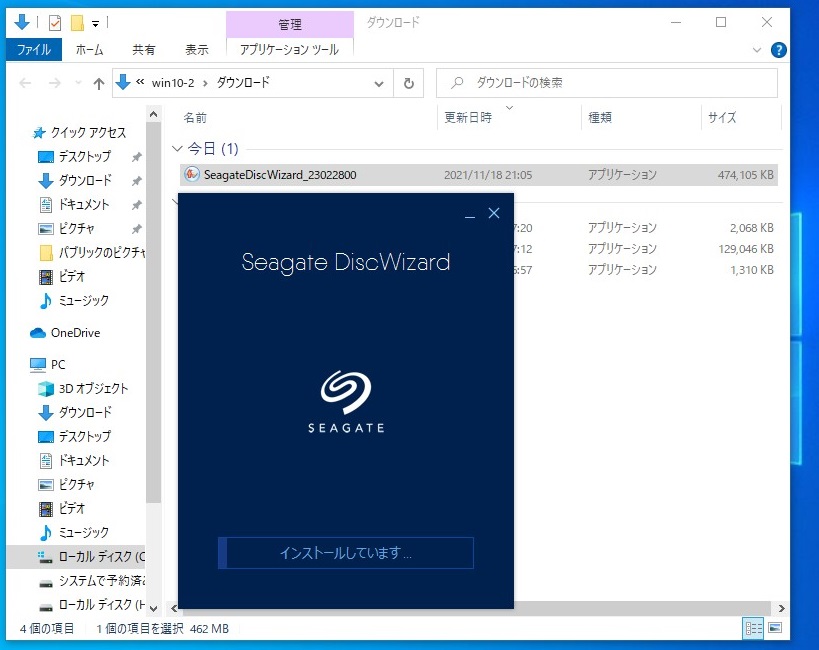
Task: Collapse the Today (1) group
Action: pyautogui.click(x=177, y=149)
